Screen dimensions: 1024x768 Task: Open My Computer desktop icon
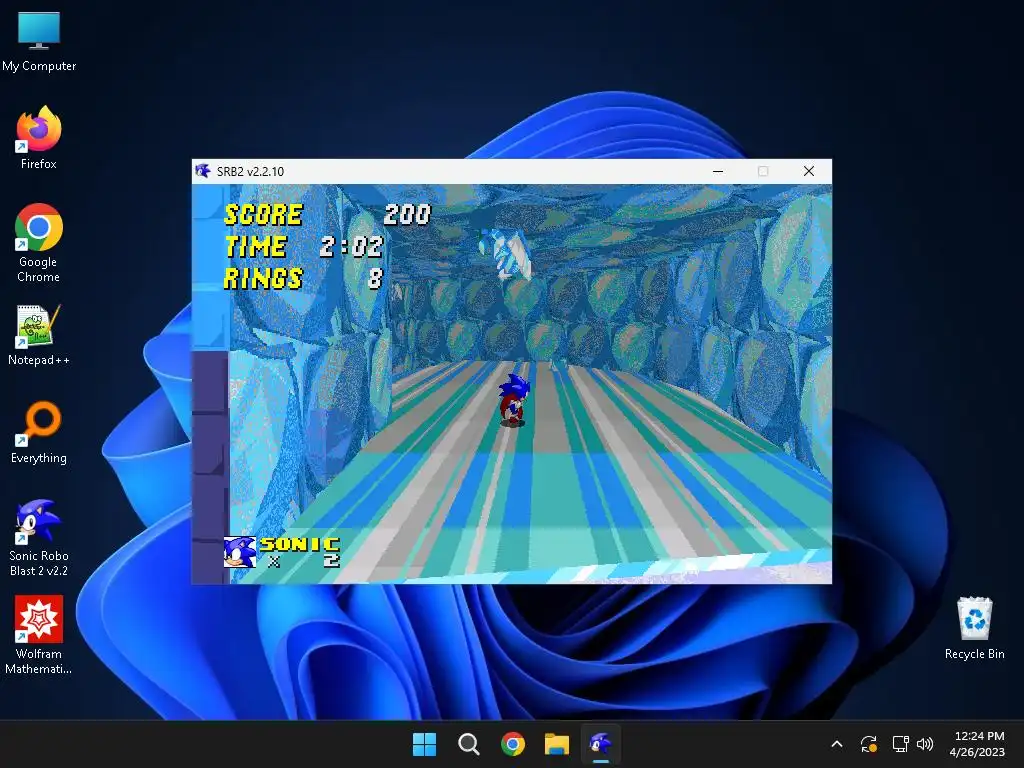(39, 40)
